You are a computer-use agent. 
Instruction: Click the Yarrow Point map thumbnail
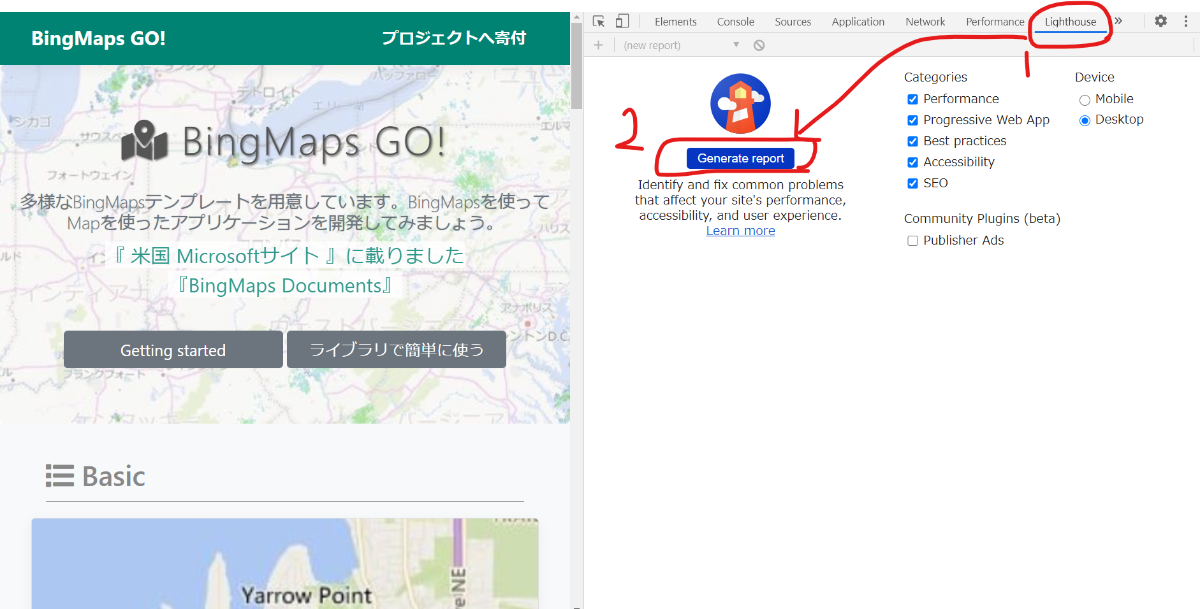285,563
